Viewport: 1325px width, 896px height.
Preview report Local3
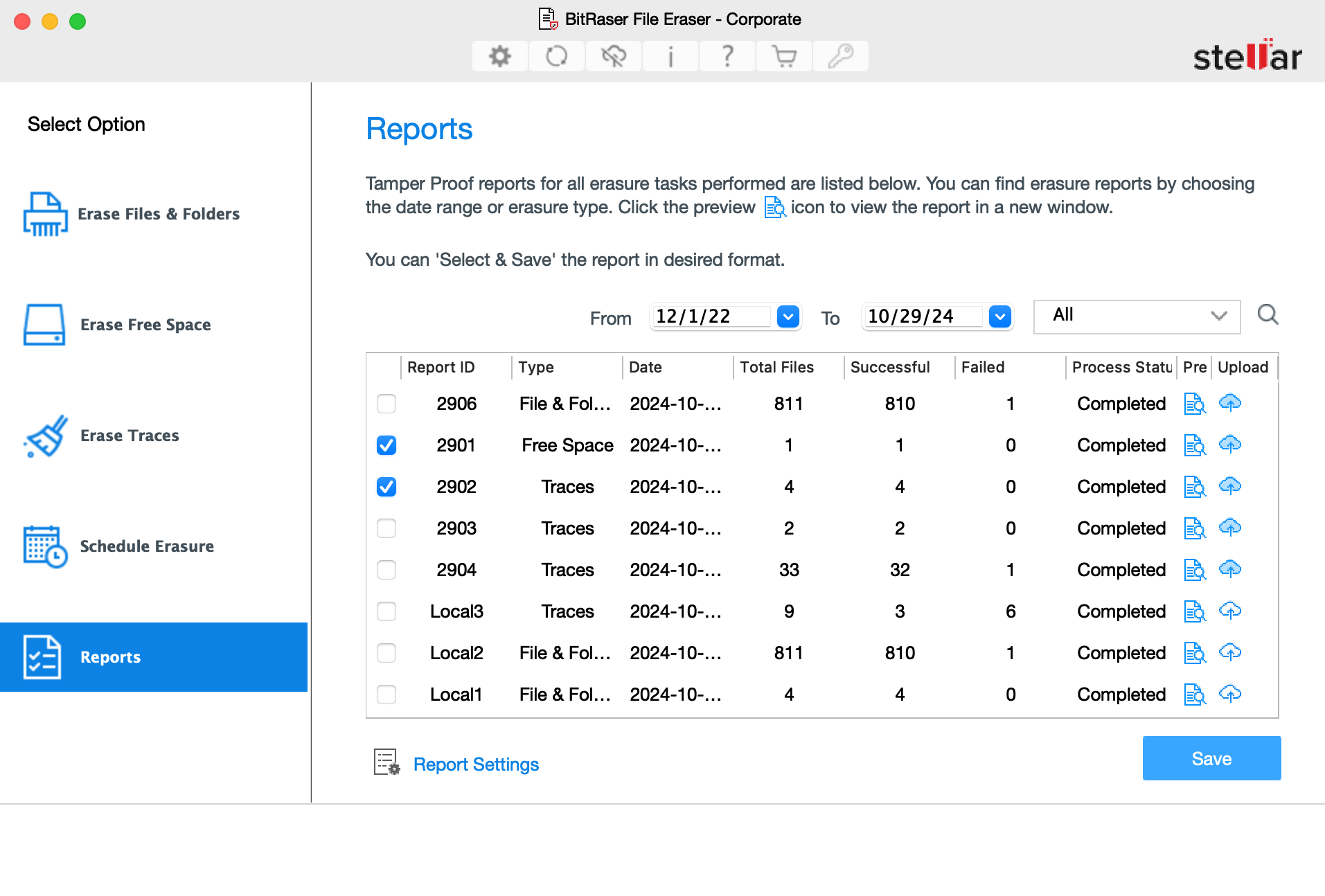pyautogui.click(x=1195, y=611)
